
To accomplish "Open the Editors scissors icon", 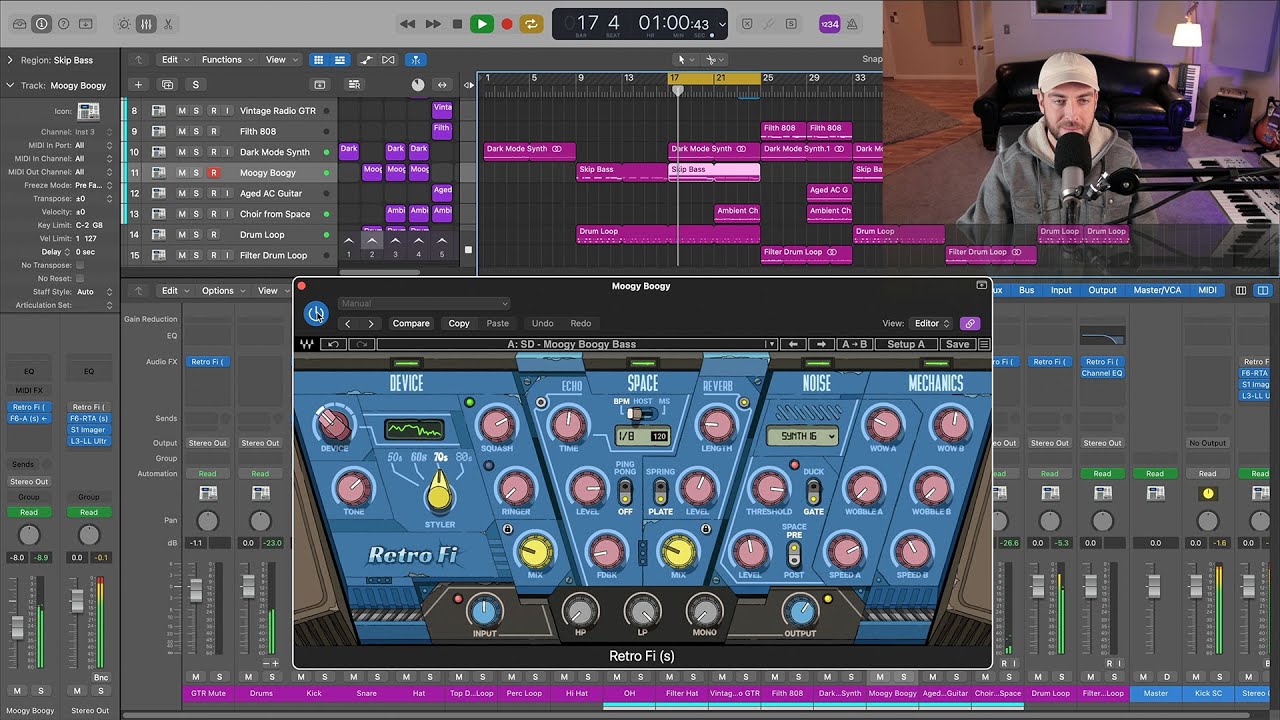I will (x=168, y=23).
